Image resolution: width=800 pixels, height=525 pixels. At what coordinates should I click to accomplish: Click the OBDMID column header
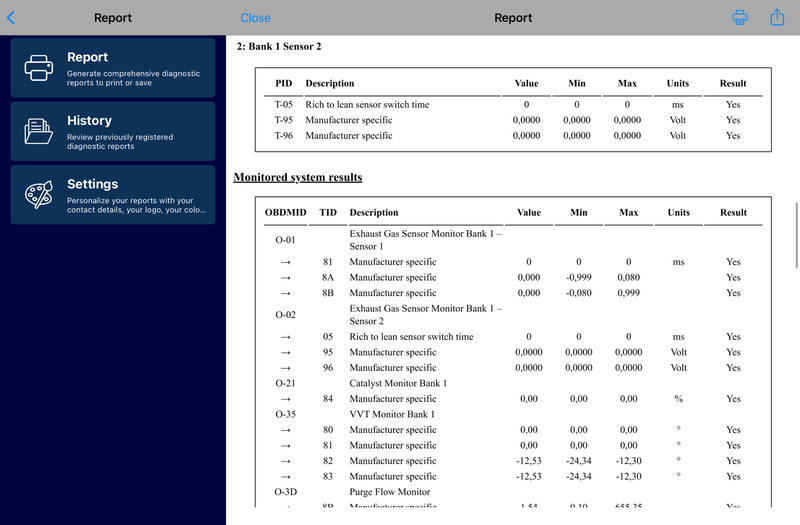[x=285, y=212]
